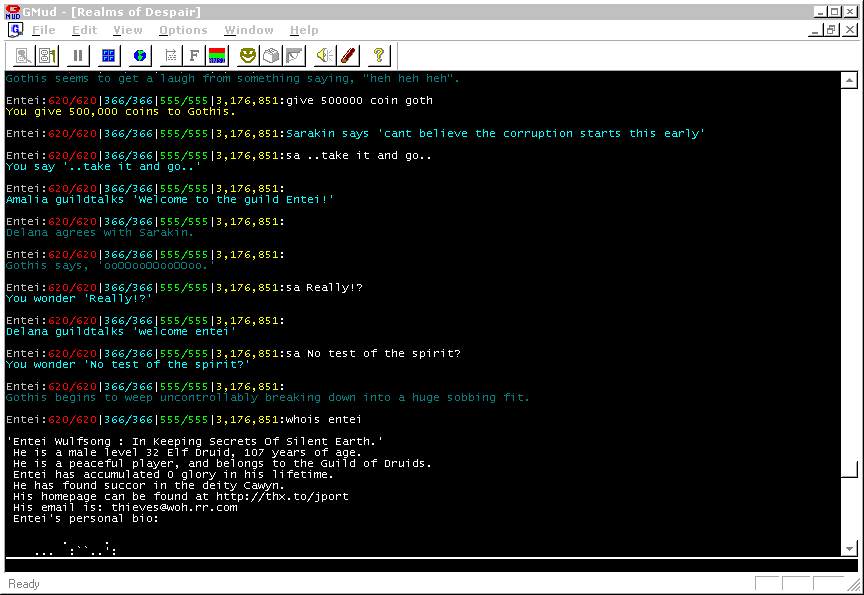
Task: Open the Edit menu
Action: 84,30
